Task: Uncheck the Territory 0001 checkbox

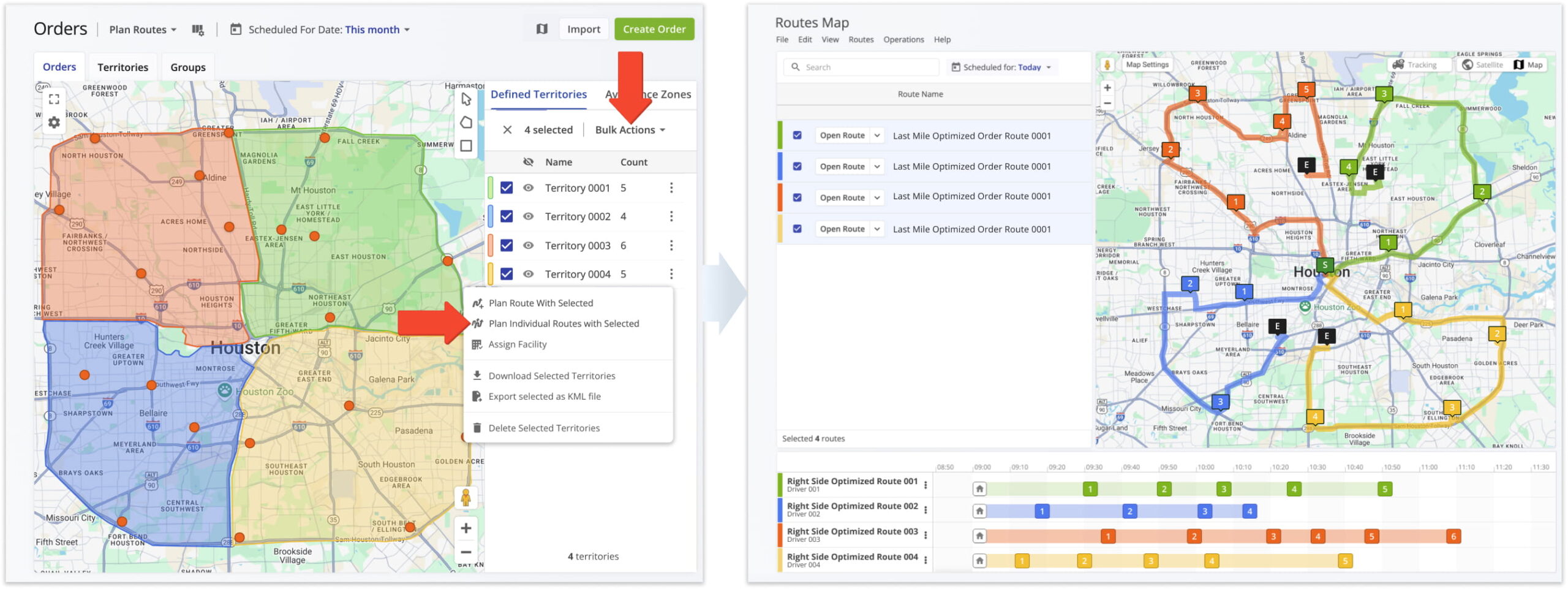Action: pos(507,188)
